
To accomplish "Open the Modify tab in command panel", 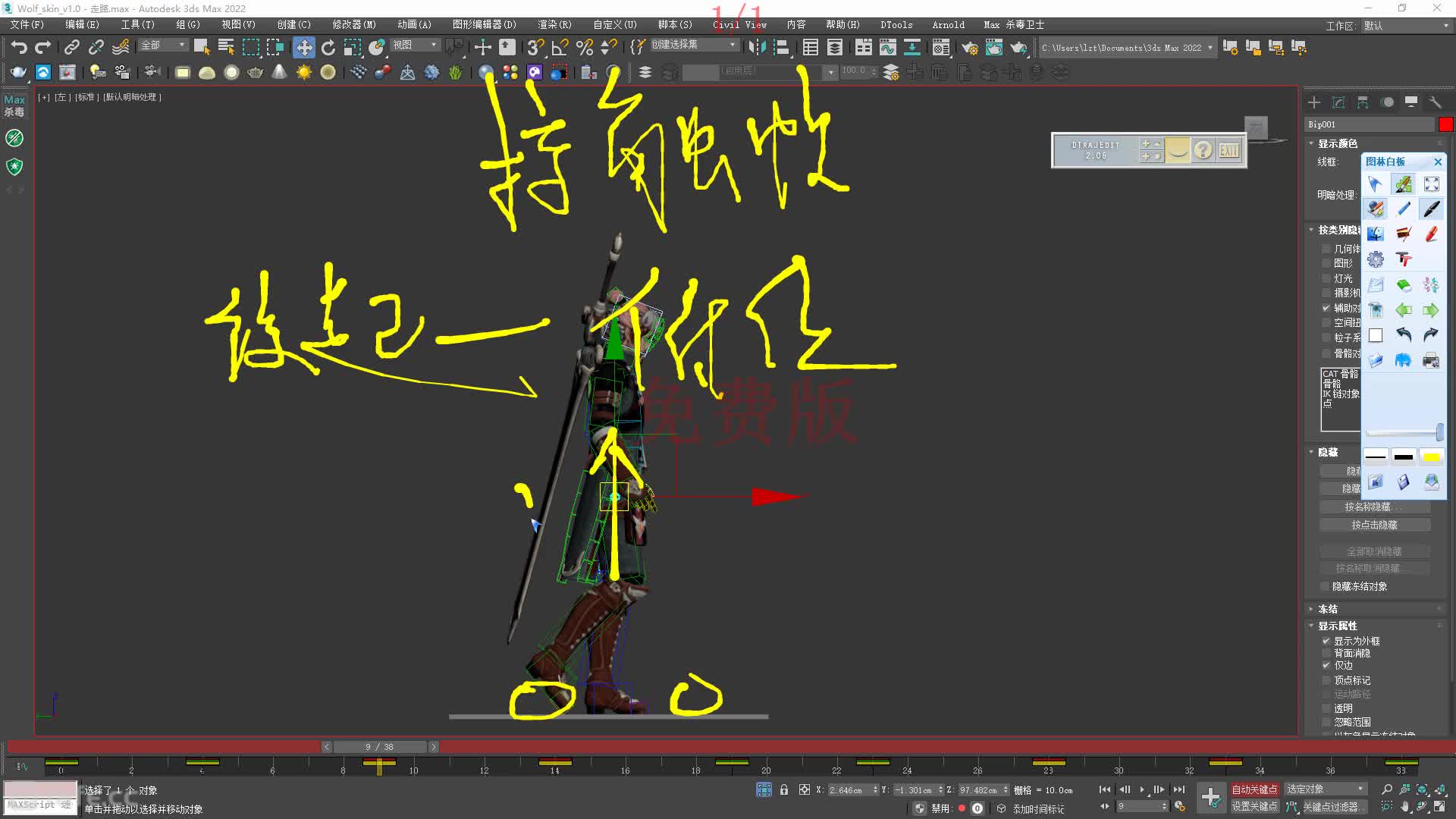I will 1338,102.
